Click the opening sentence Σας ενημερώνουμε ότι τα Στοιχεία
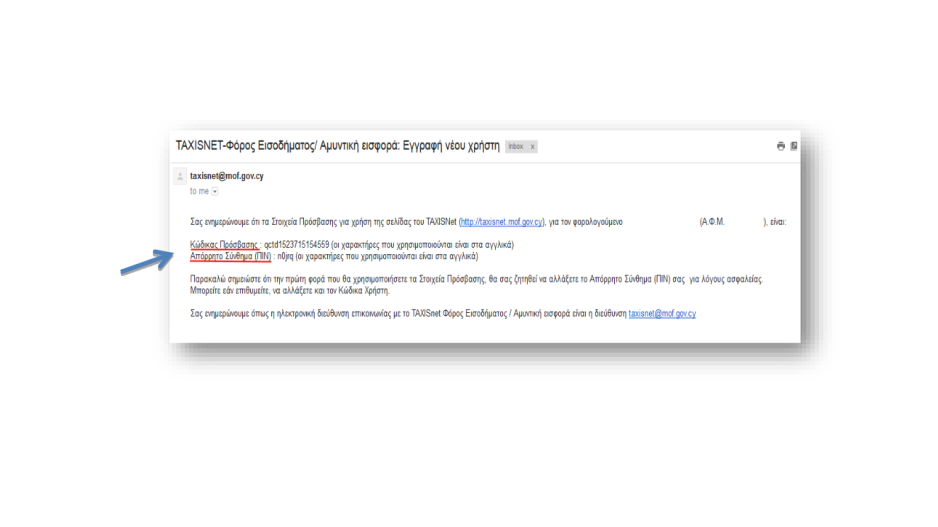 click(x=320, y=221)
